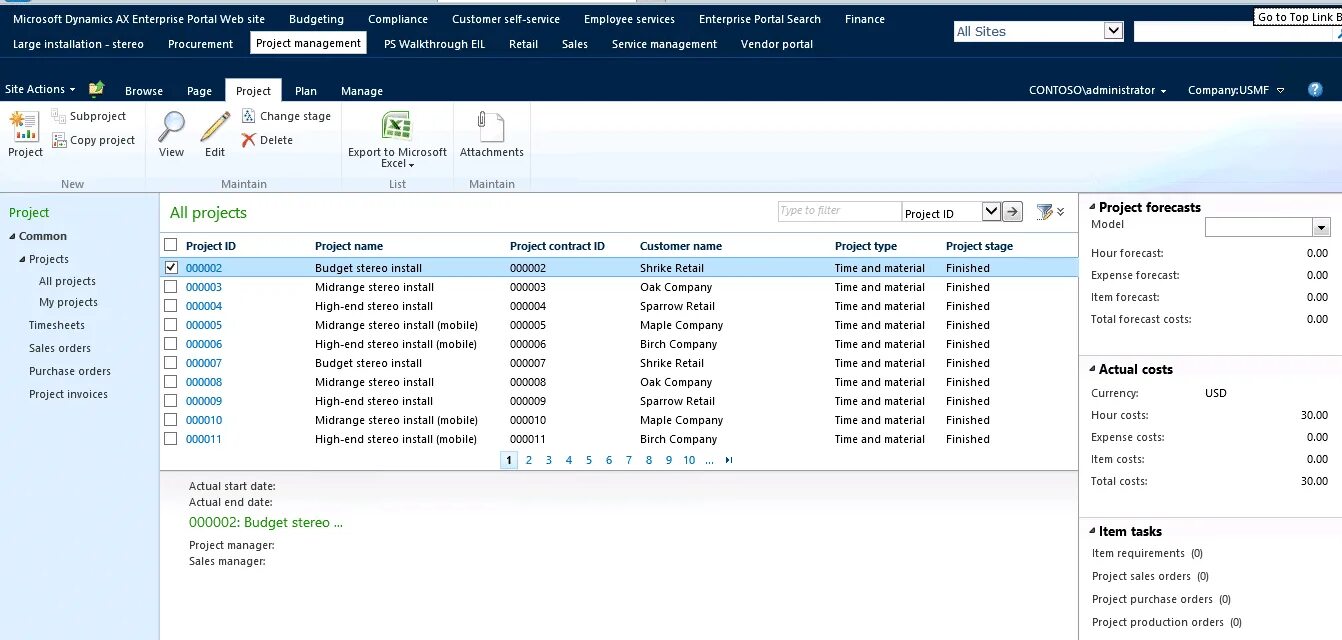Open Purchase orders in left navigation
This screenshot has width=1342, height=640.
click(70, 371)
